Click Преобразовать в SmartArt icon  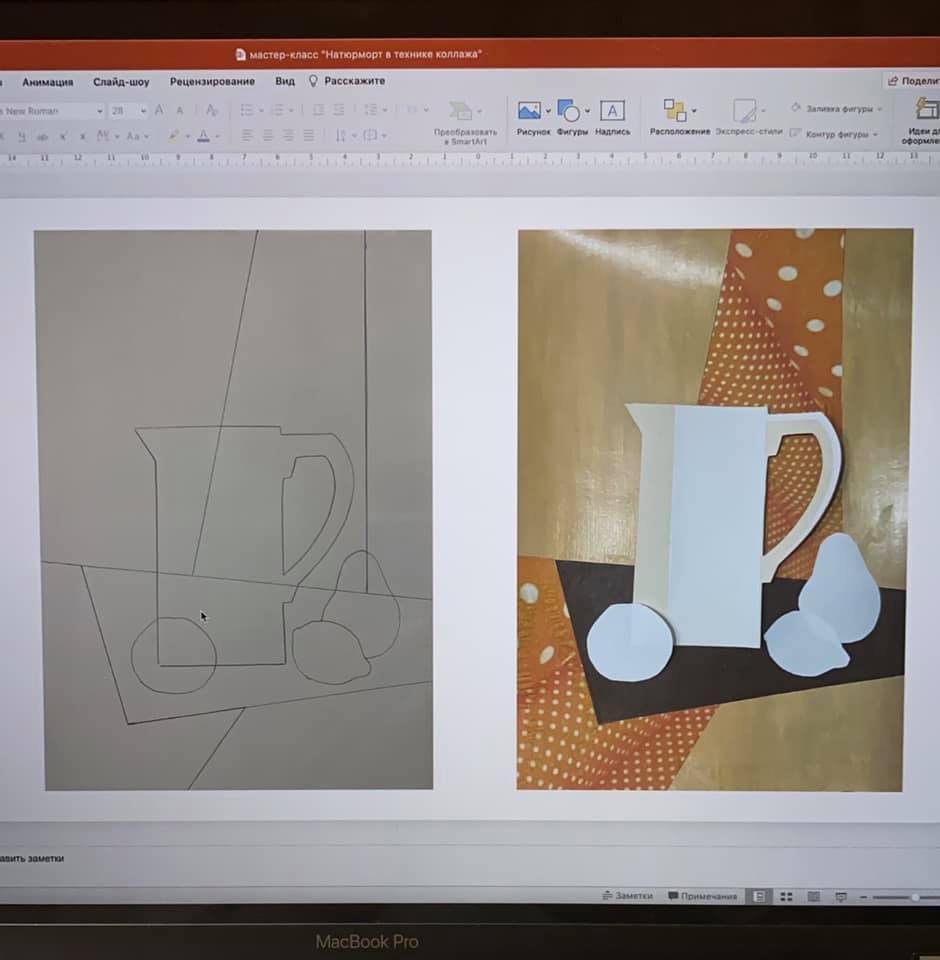(x=461, y=112)
